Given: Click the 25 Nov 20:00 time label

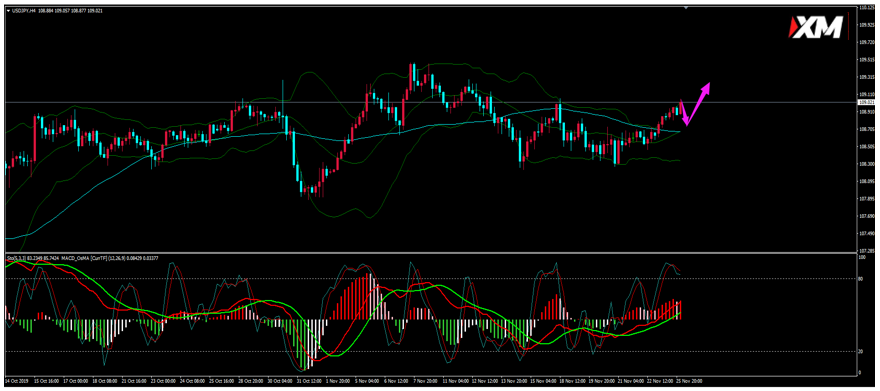Looking at the screenshot, I should coord(688,380).
